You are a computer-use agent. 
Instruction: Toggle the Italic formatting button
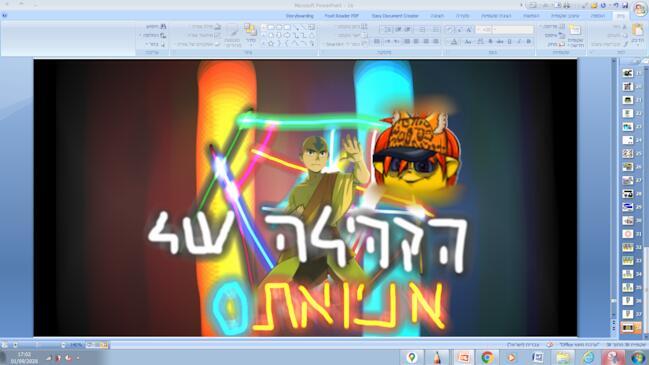click(x=519, y=42)
